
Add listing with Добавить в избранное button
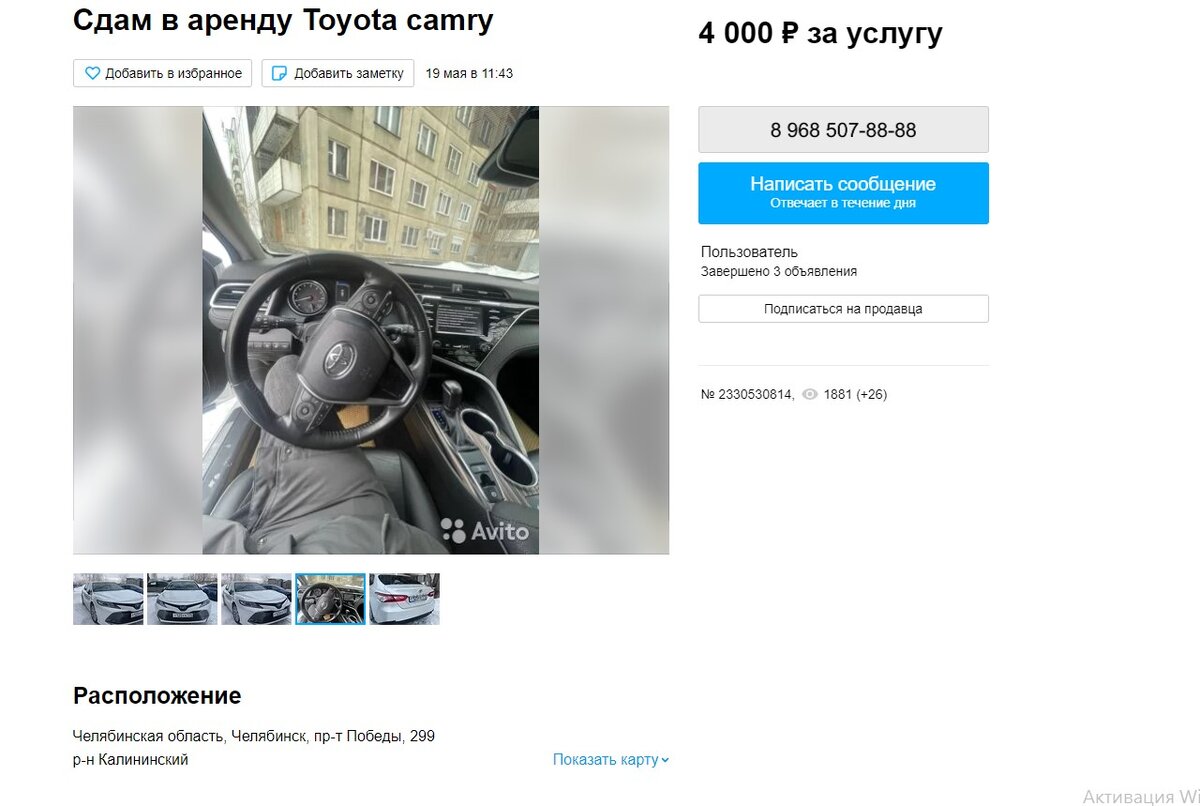pyautogui.click(x=162, y=73)
